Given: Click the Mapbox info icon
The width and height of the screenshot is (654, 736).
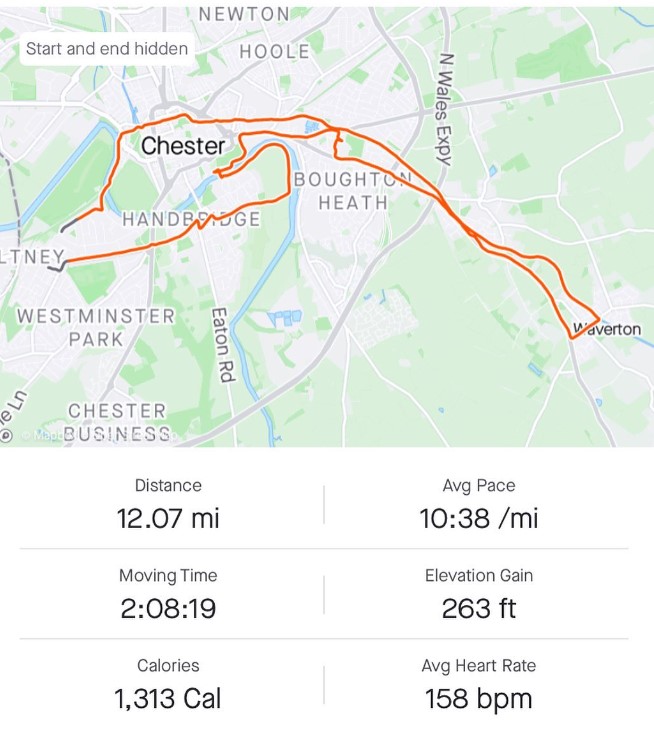Looking at the screenshot, I should [x=5, y=435].
